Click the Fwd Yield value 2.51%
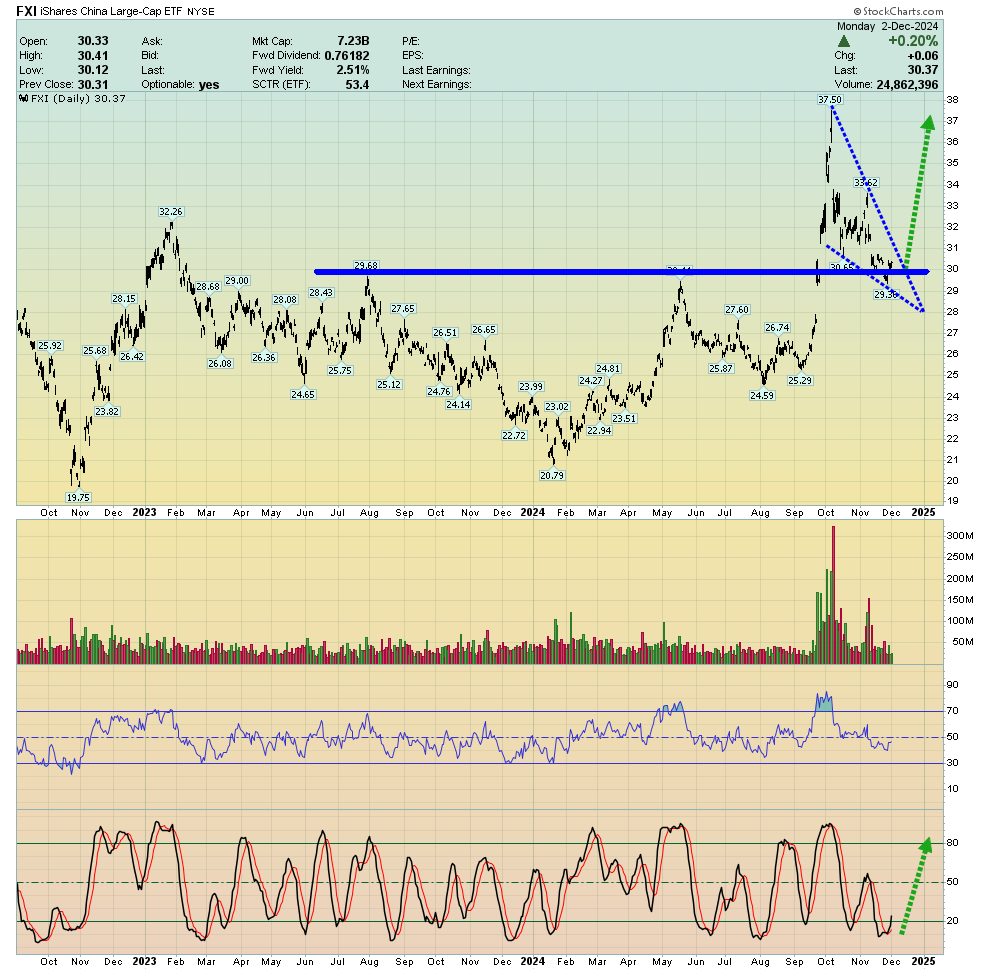Image resolution: width=990 pixels, height=970 pixels. (353, 70)
